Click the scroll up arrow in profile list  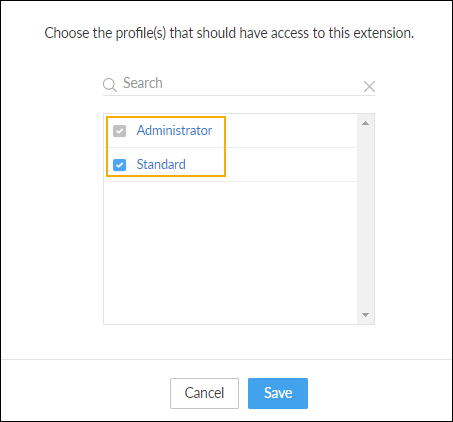365,123
